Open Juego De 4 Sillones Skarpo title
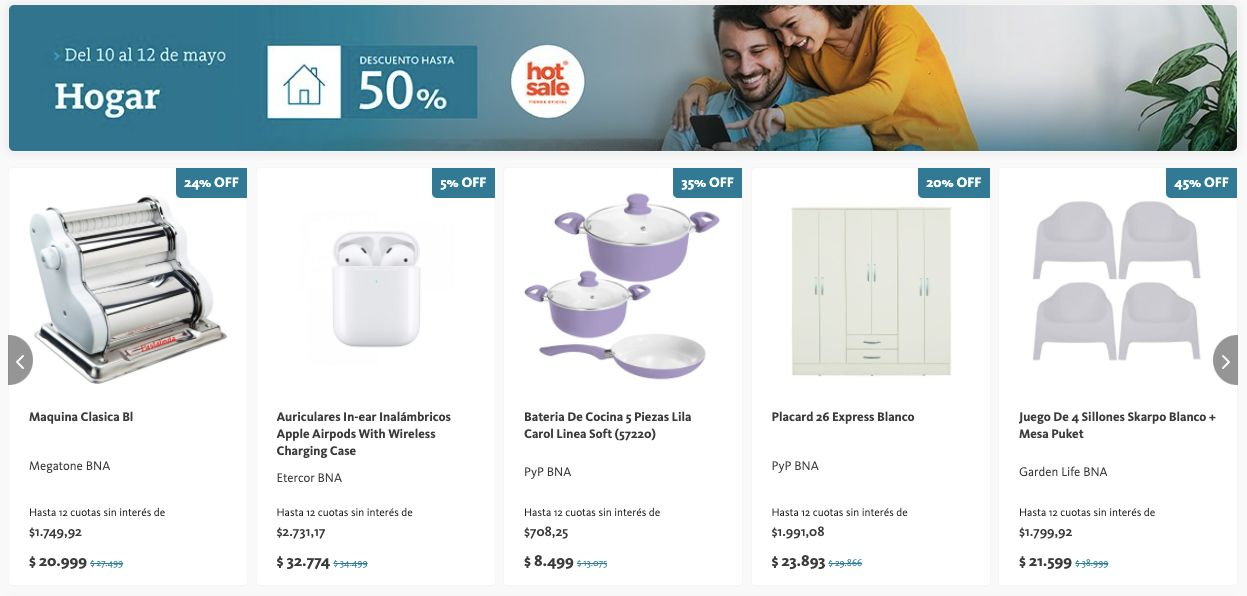Viewport: 1247px width, 596px height. tap(1117, 425)
